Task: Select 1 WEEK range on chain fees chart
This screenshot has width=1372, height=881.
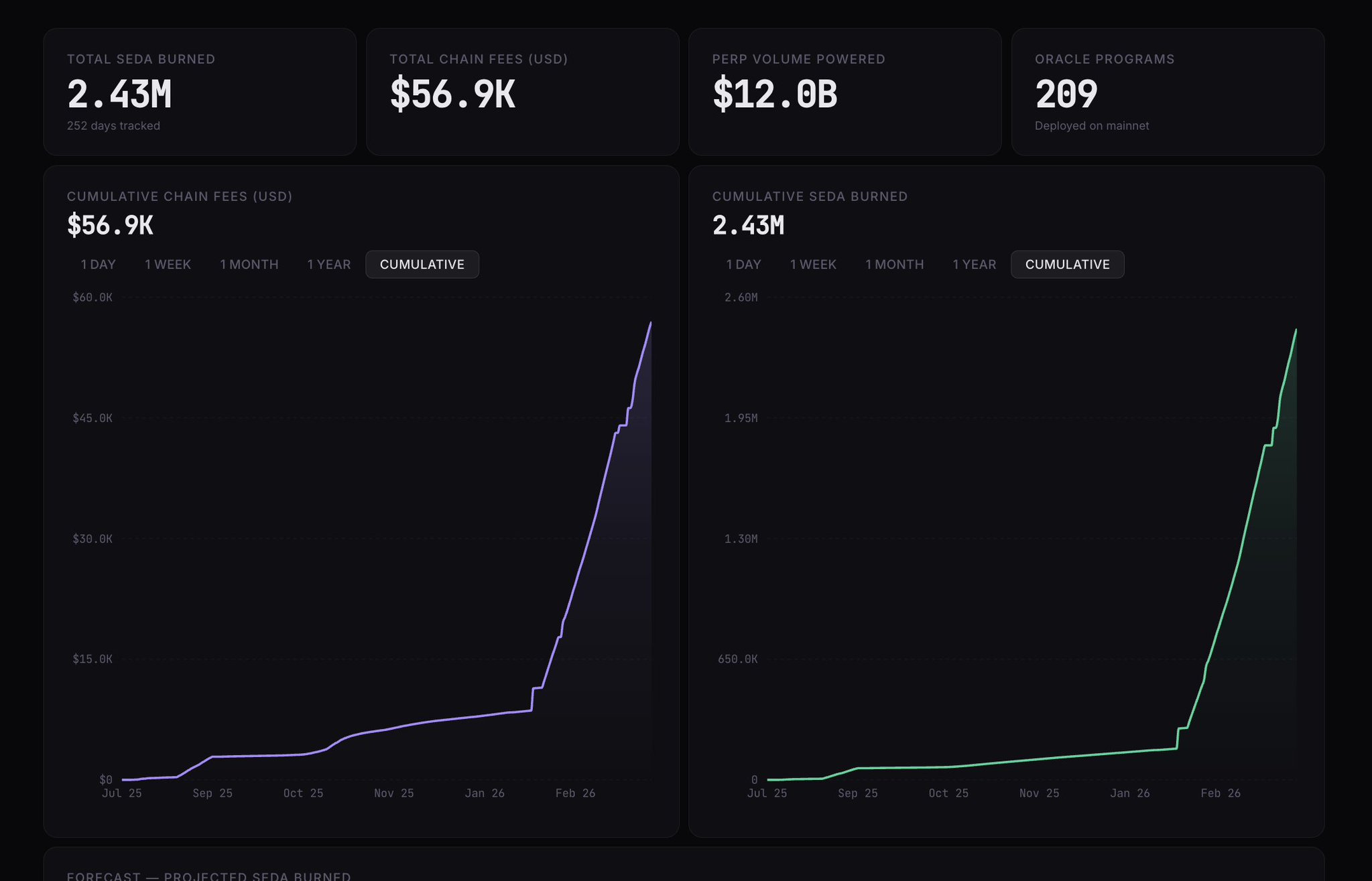Action: [x=168, y=265]
